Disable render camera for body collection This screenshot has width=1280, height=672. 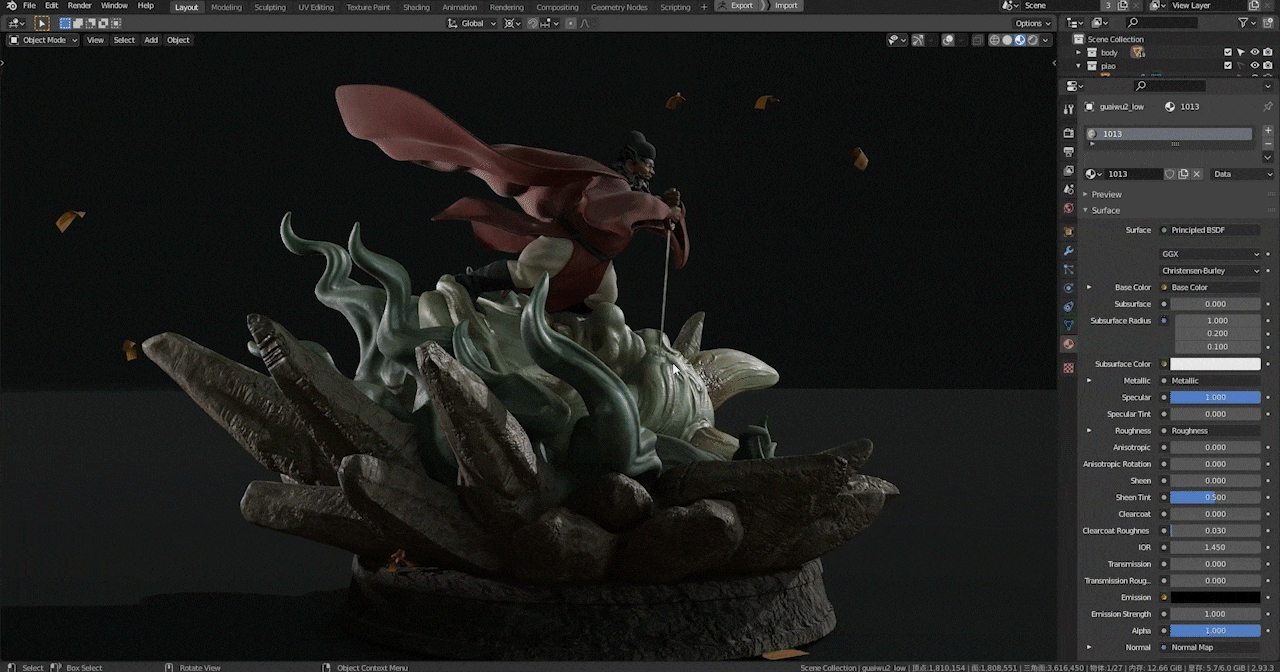pyautogui.click(x=1268, y=52)
